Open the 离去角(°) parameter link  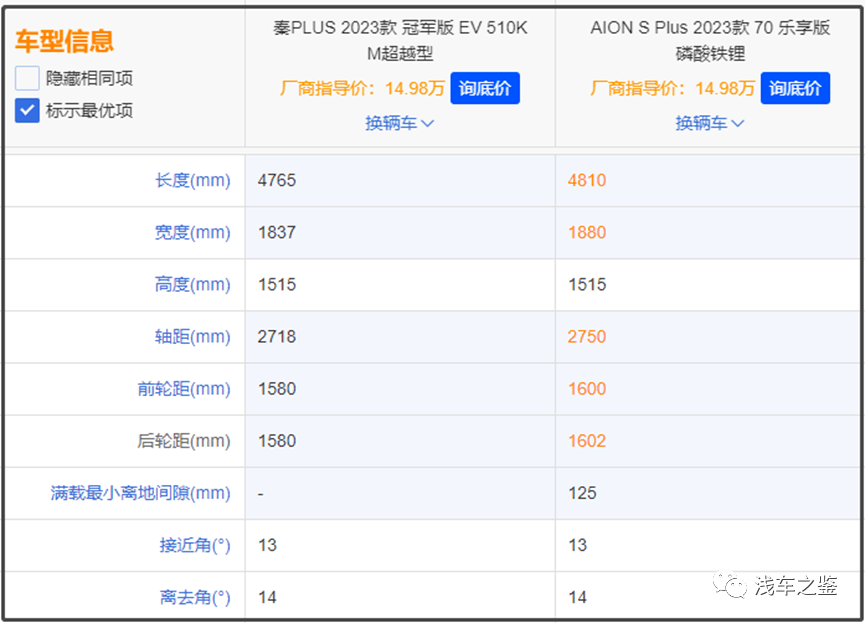point(195,598)
